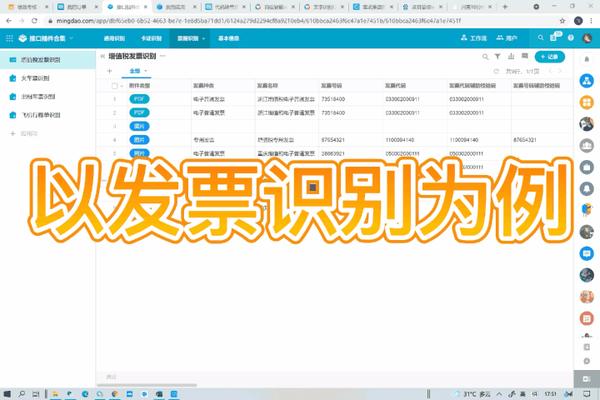Image resolution: width=600 pixels, height=400 pixels.
Task: Switch to the 通用识别 section tab
Action: (114, 38)
